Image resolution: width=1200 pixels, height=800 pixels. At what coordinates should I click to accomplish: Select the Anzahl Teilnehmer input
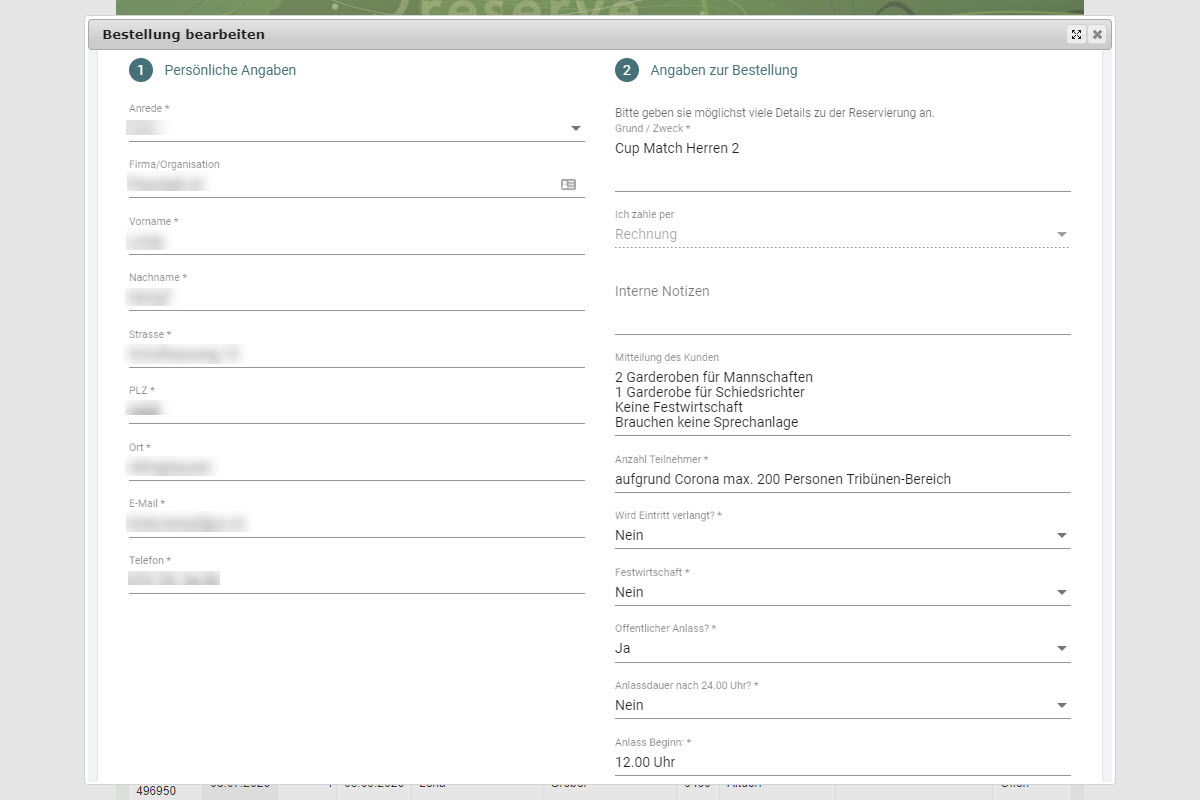pos(840,480)
